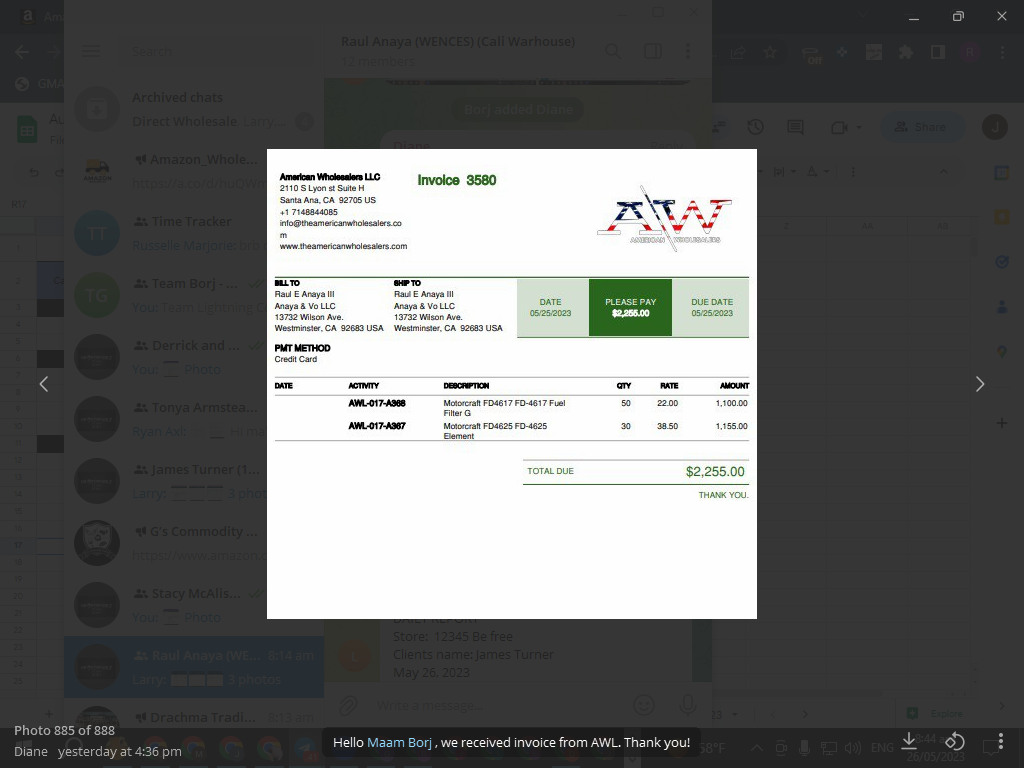
Task: Open the photo viewer's three-dot options menu
Action: tap(1000, 741)
